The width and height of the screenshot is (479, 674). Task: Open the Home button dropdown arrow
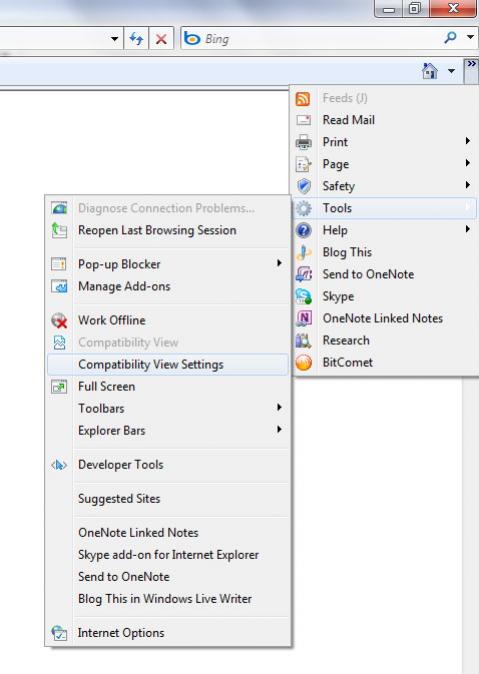coord(451,71)
